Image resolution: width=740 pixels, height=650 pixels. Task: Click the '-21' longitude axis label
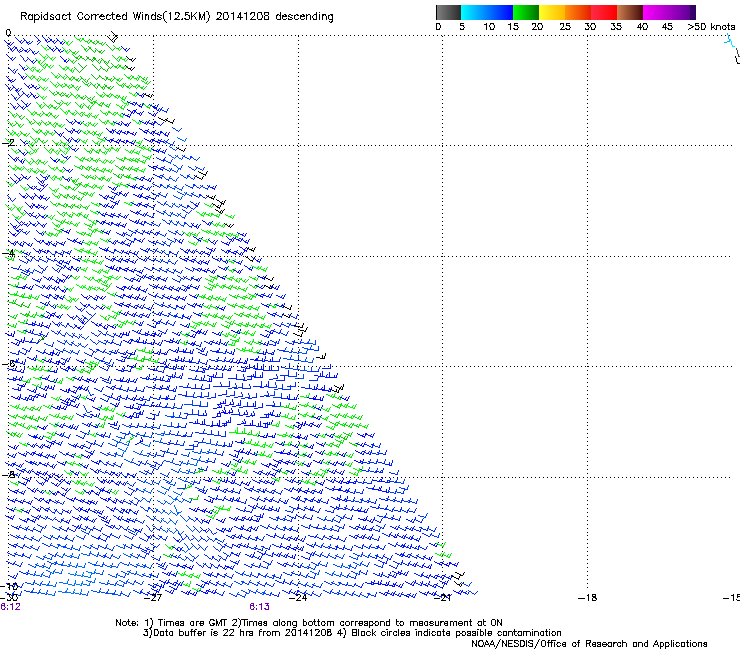(442, 598)
